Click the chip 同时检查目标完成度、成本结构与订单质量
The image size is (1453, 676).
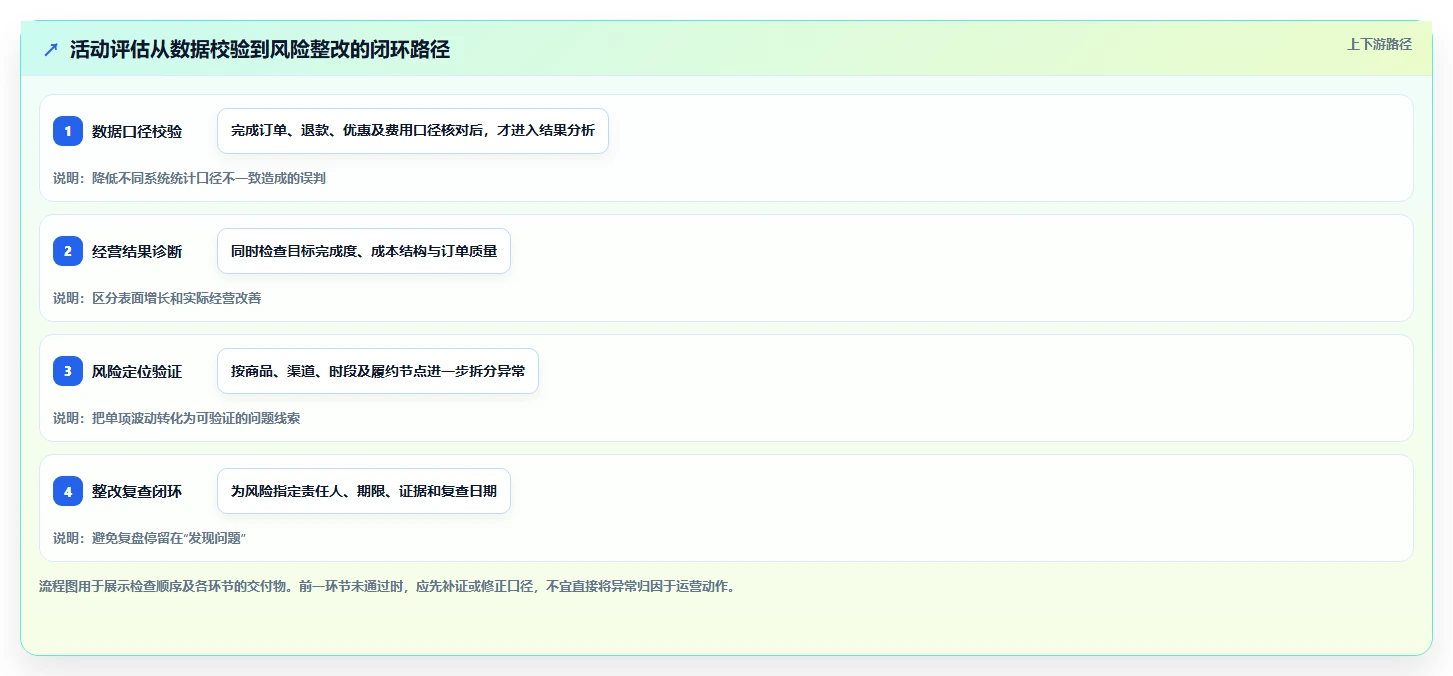click(364, 251)
